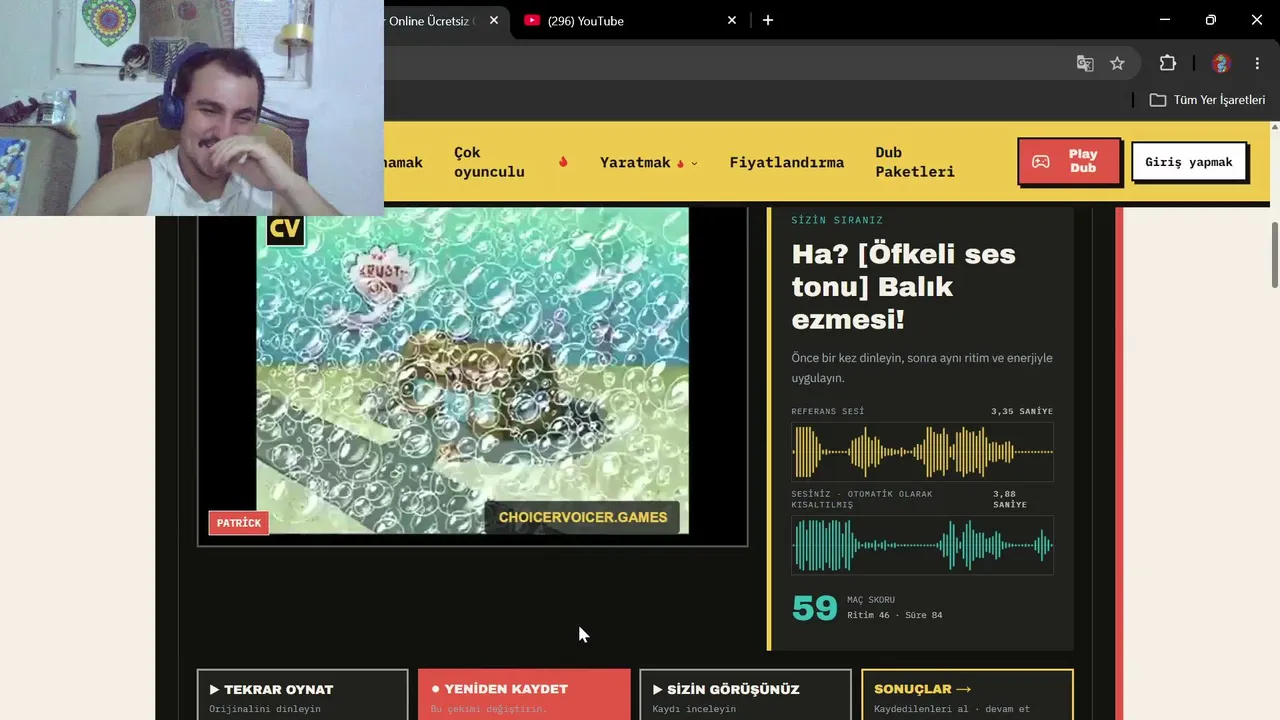The height and width of the screenshot is (720, 1280).
Task: Open the Chrome three-dot menu
Action: tap(1258, 63)
